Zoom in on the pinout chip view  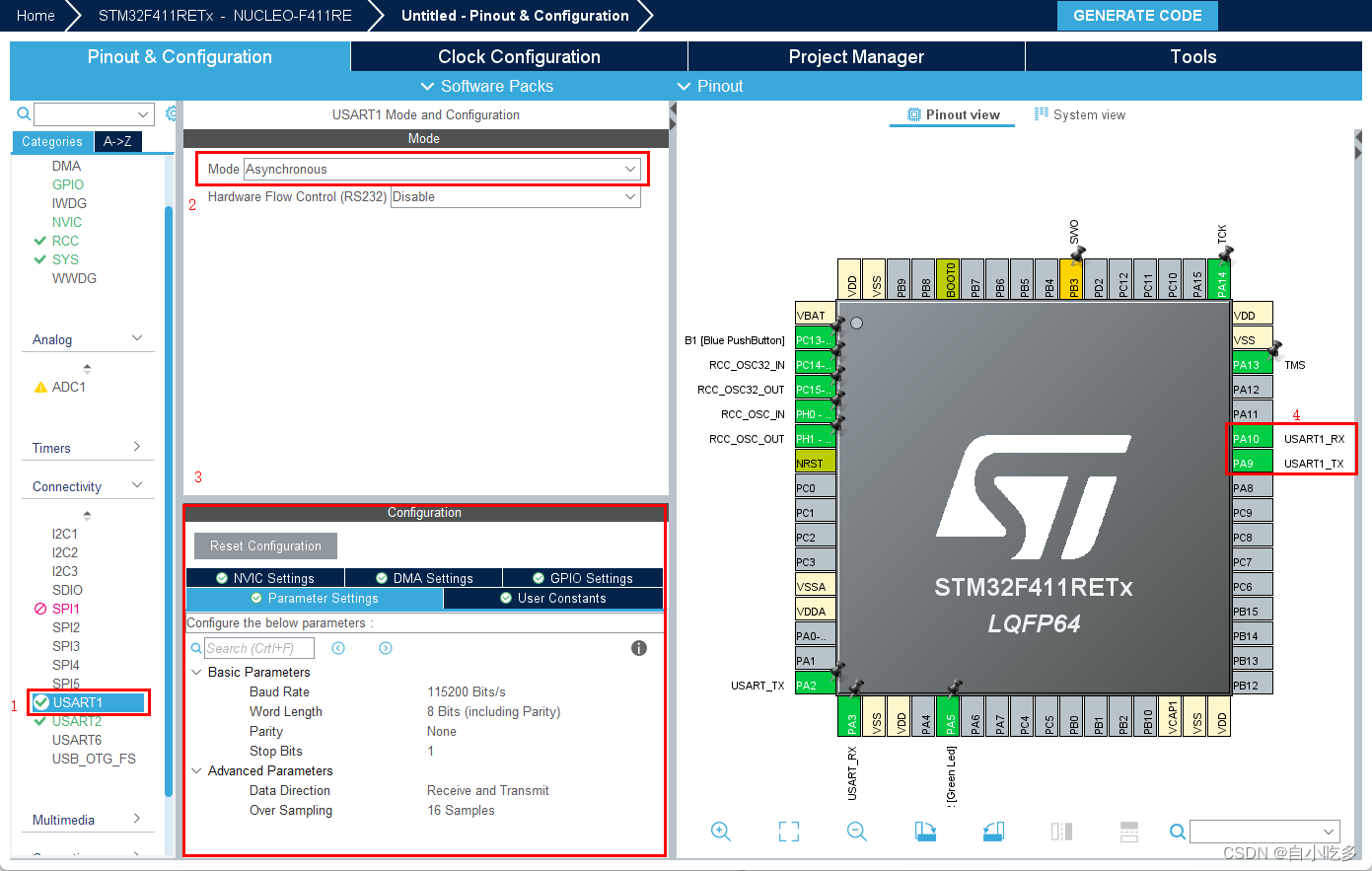[x=721, y=832]
